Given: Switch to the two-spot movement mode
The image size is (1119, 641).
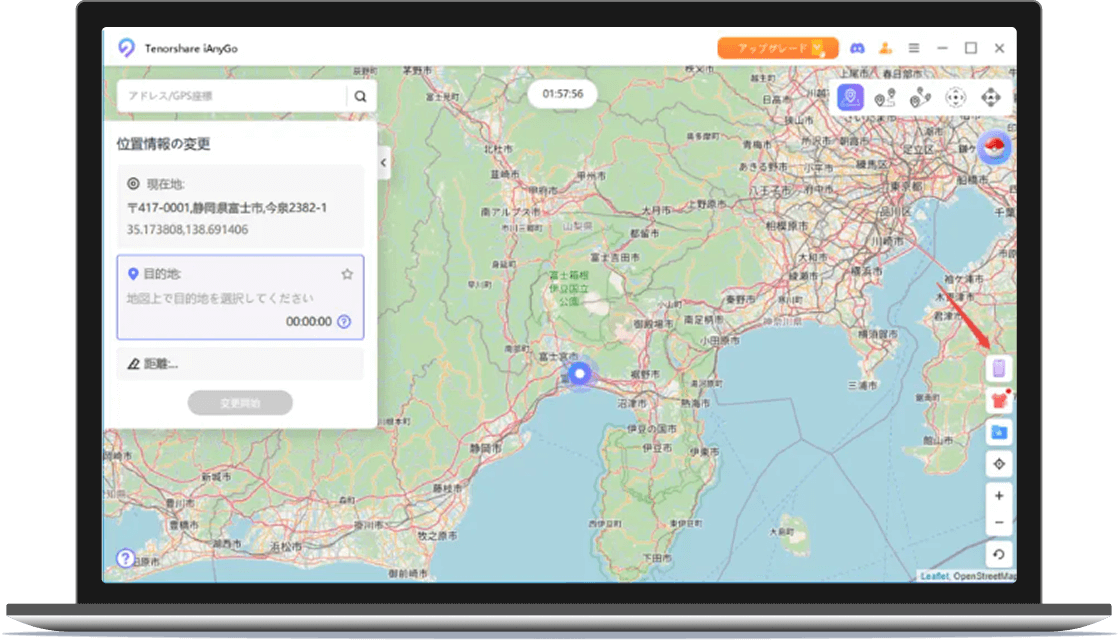Looking at the screenshot, I should click(884, 97).
